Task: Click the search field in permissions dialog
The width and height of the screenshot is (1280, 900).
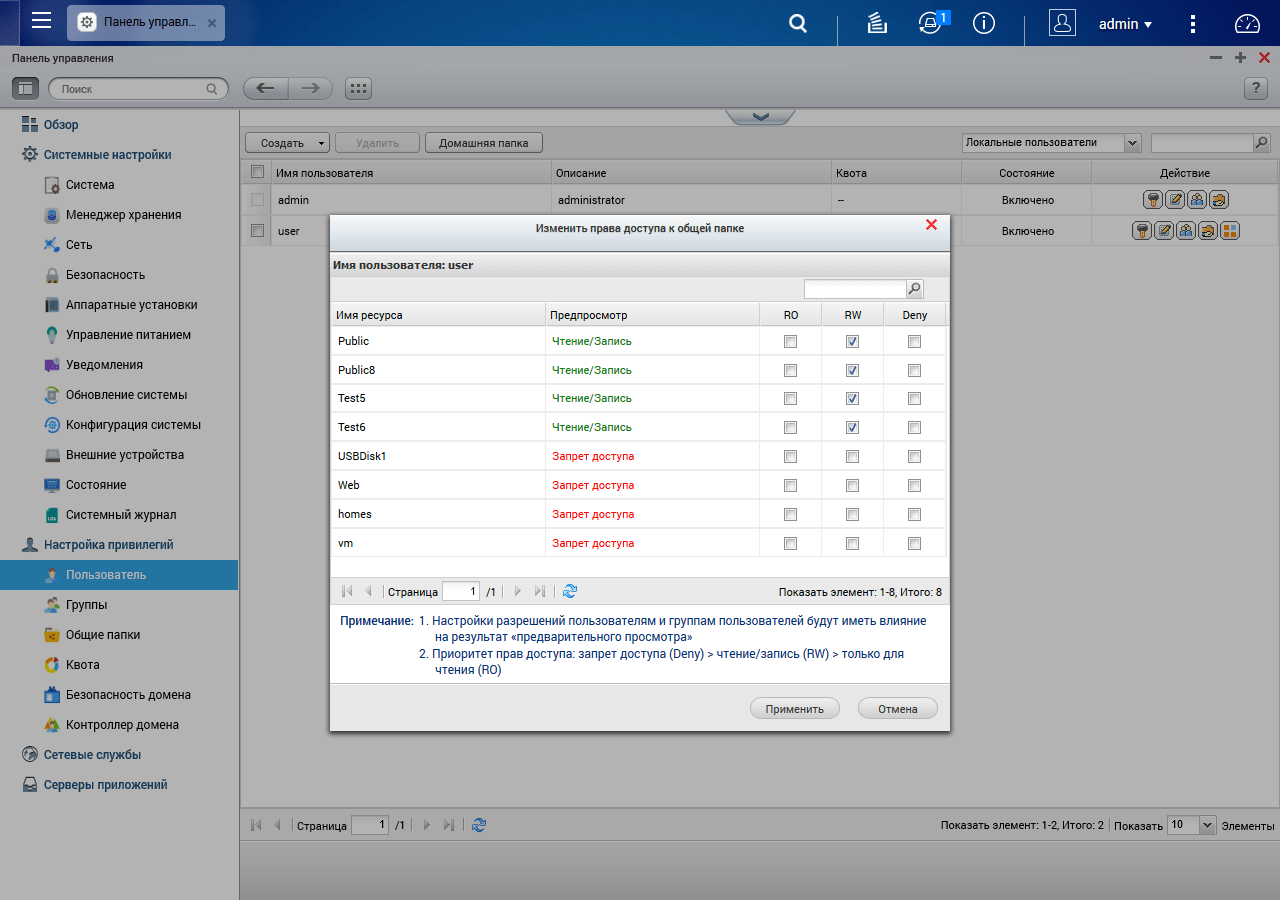Action: tap(855, 289)
